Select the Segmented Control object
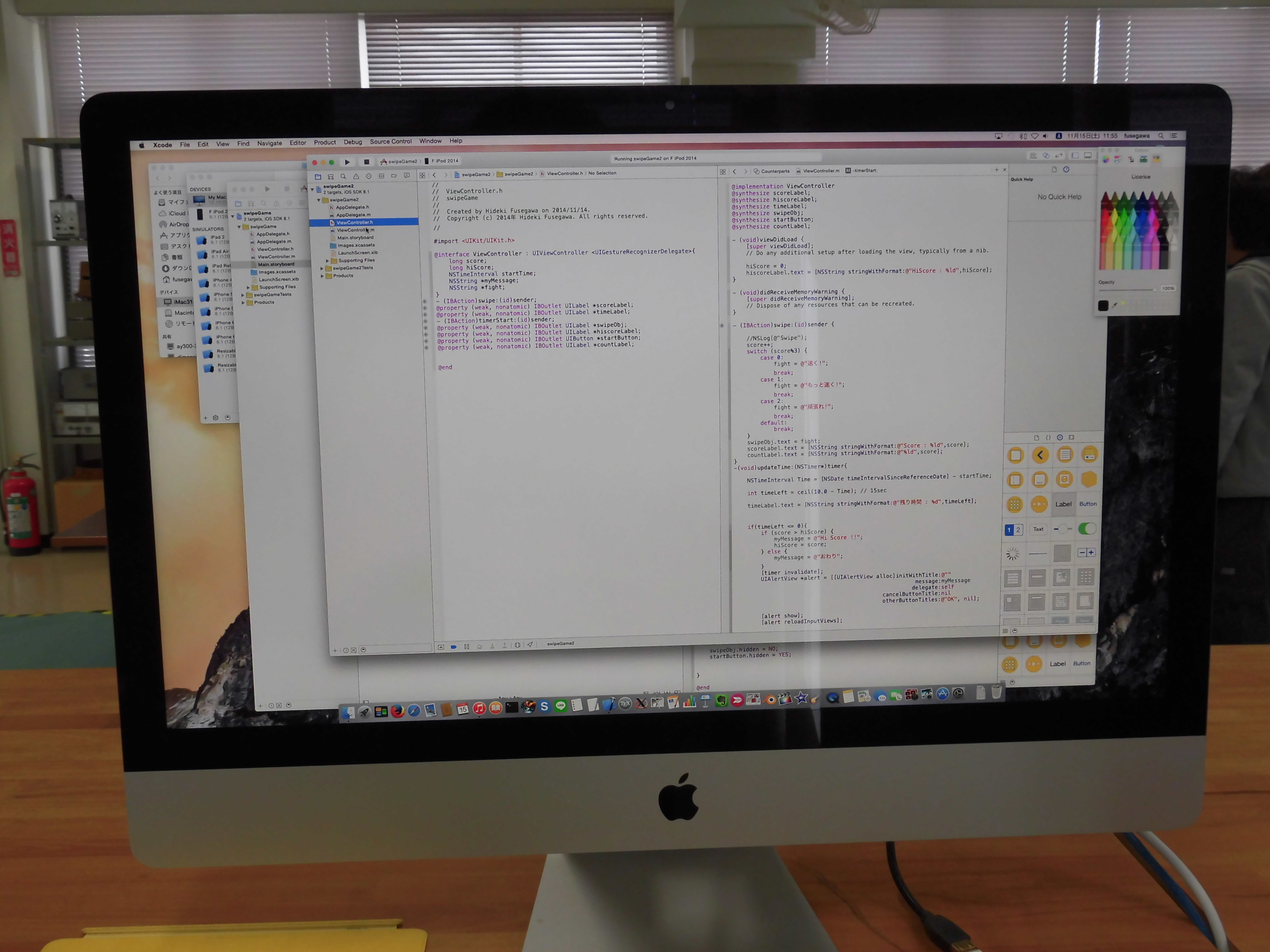1270x952 pixels. coord(1013,530)
